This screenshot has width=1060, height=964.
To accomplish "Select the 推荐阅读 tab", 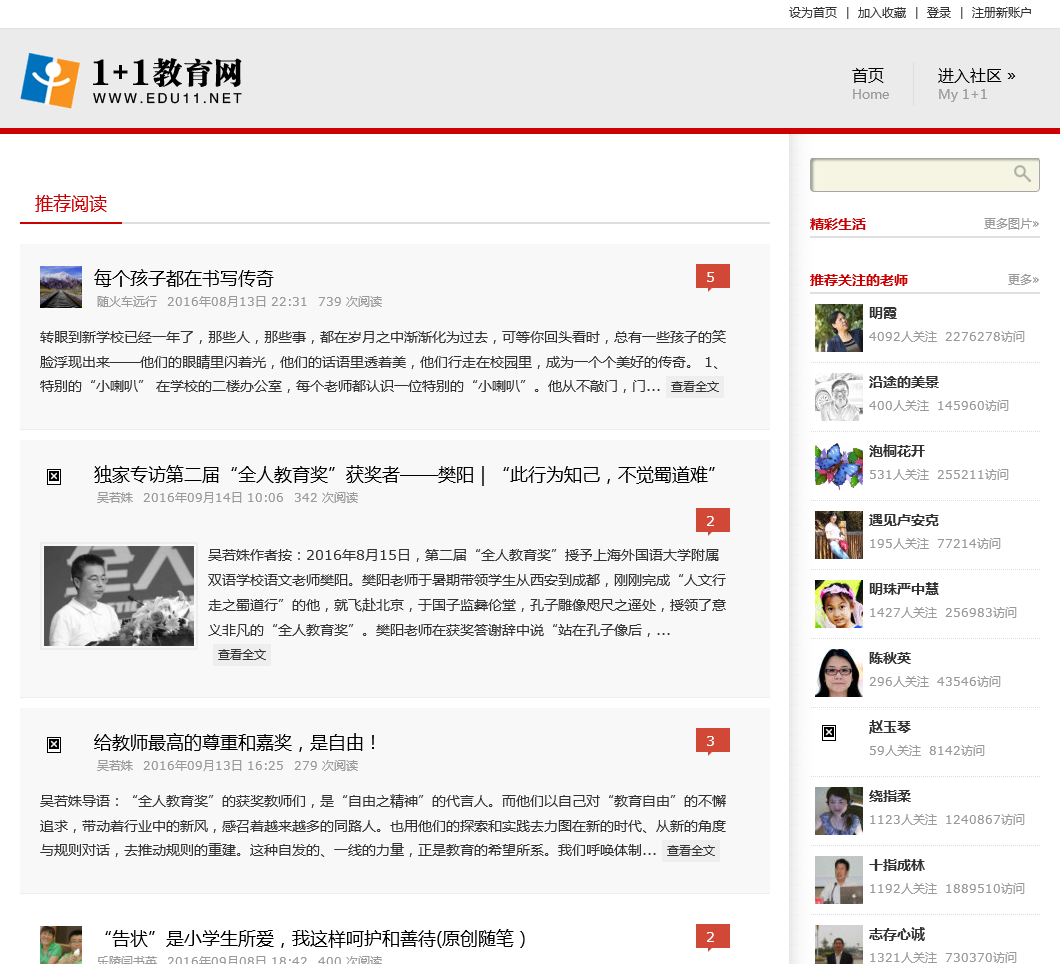I will pos(71,203).
